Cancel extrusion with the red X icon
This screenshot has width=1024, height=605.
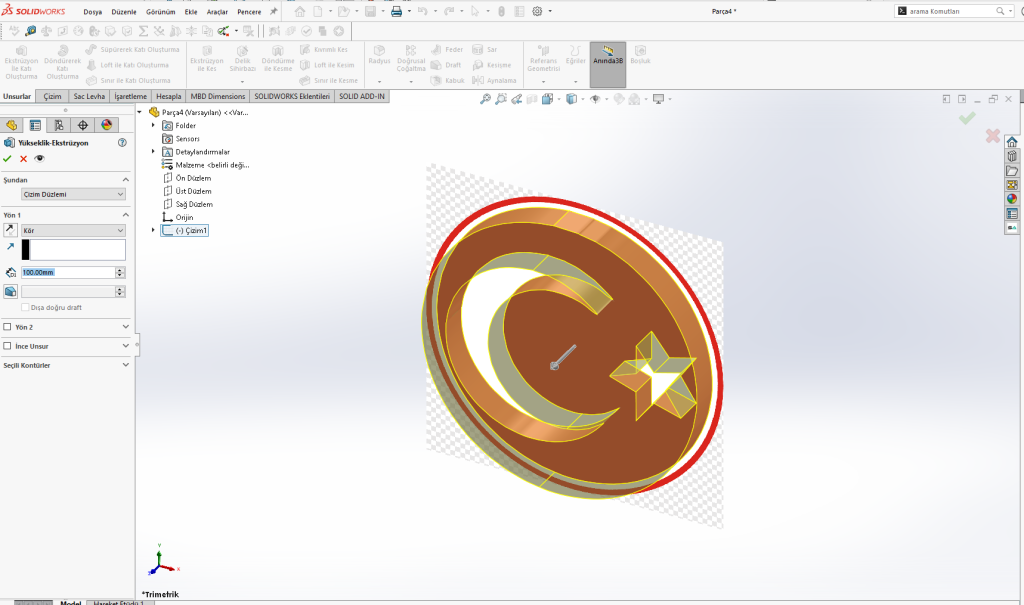(x=23, y=158)
